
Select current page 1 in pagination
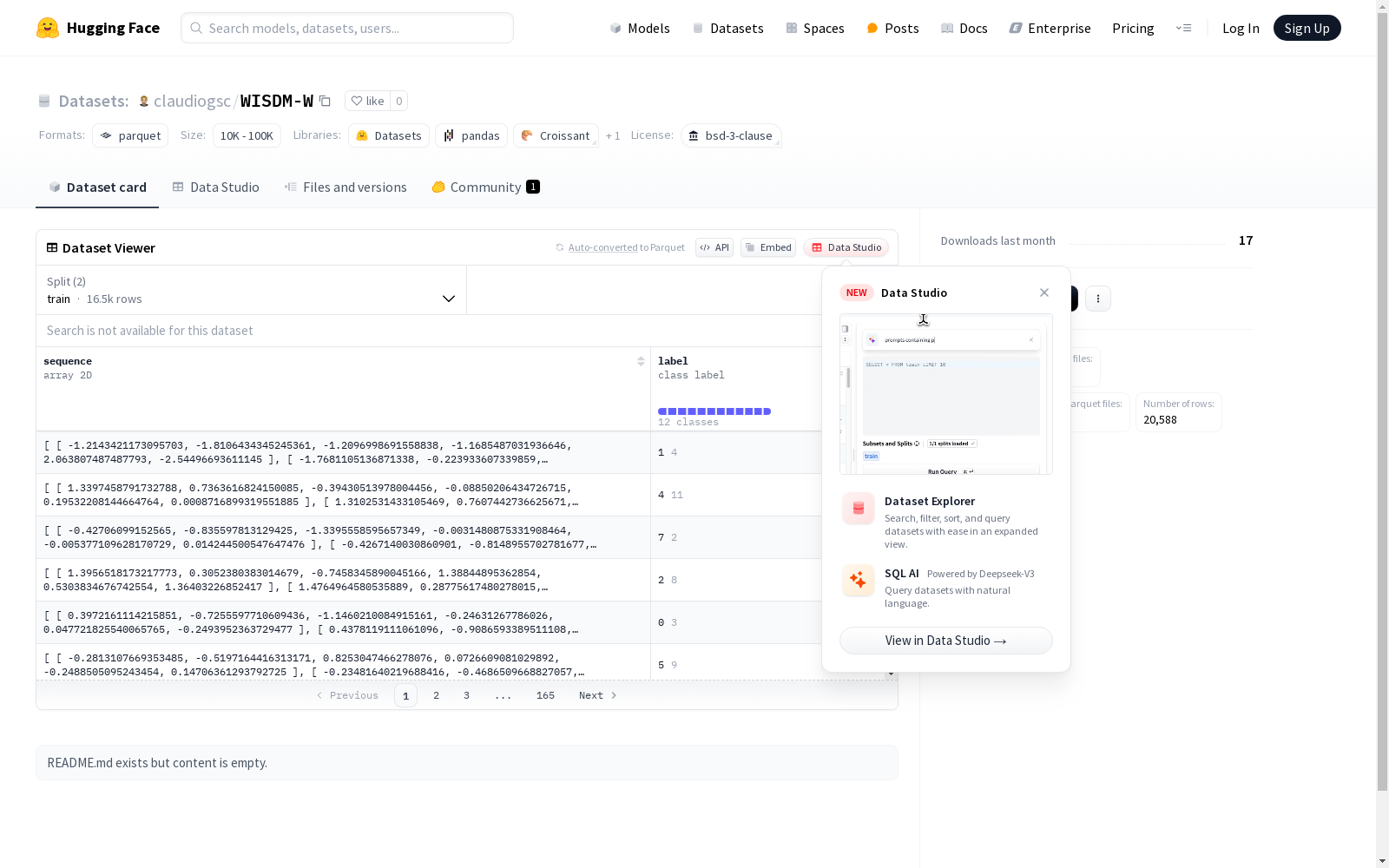[x=405, y=695]
